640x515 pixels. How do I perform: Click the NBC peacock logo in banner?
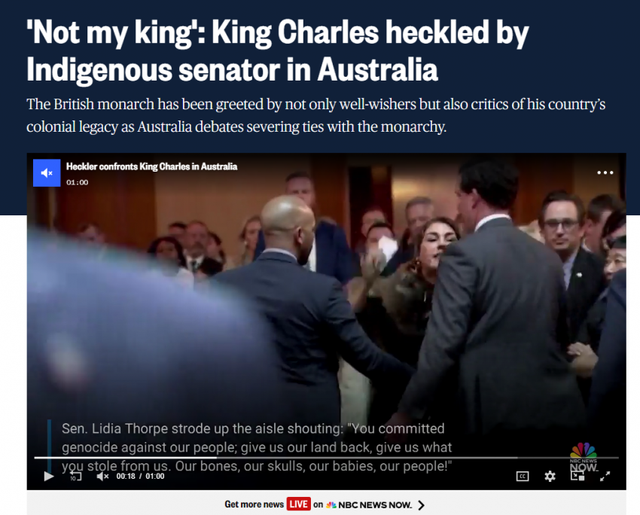(331, 505)
